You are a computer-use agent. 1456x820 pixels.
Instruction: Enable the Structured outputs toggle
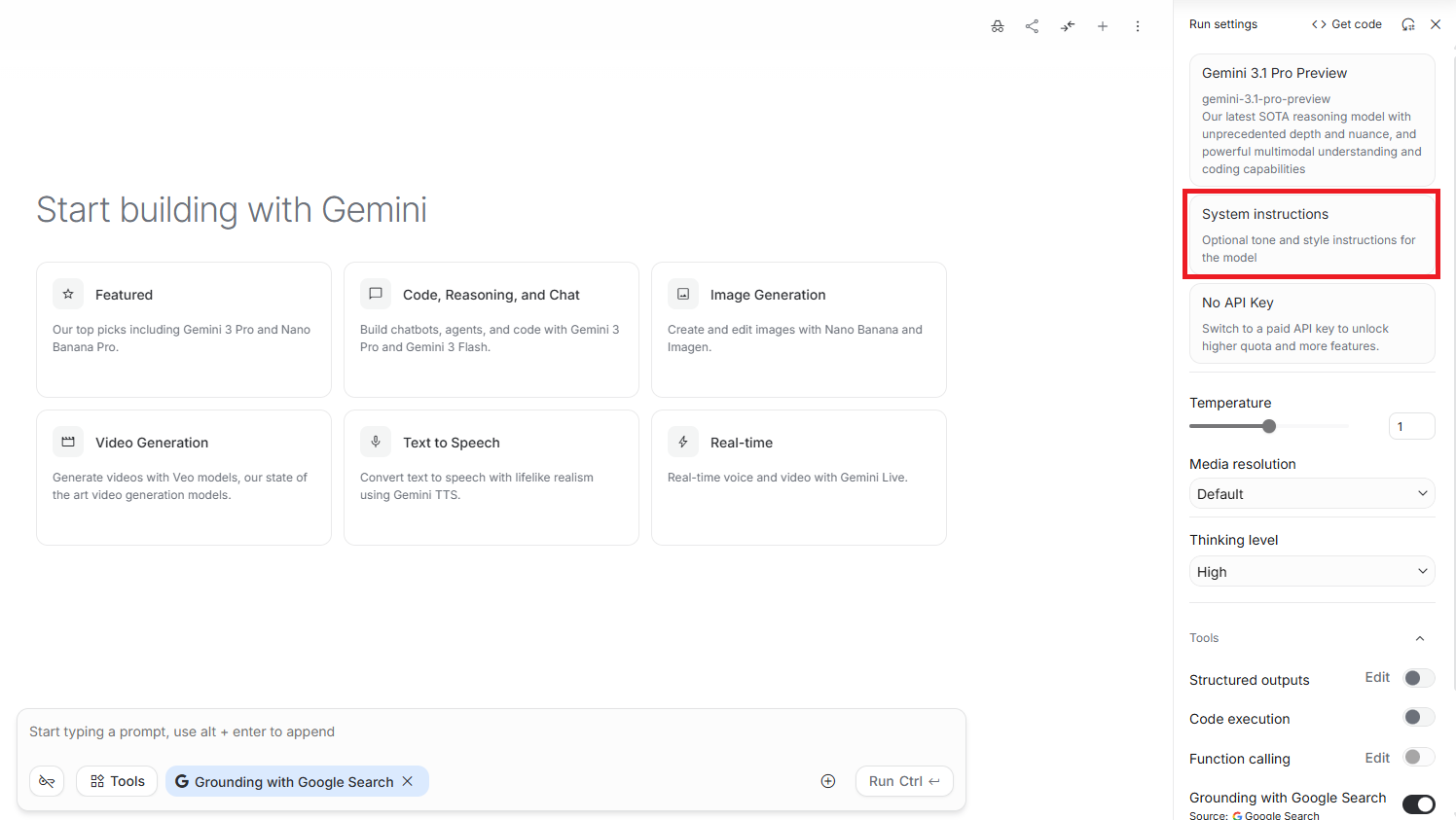pyautogui.click(x=1418, y=679)
